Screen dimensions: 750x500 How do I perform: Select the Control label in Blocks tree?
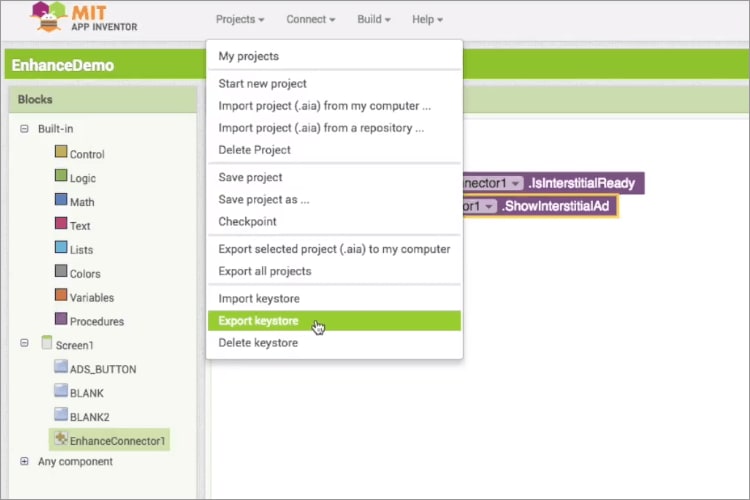[87, 154]
